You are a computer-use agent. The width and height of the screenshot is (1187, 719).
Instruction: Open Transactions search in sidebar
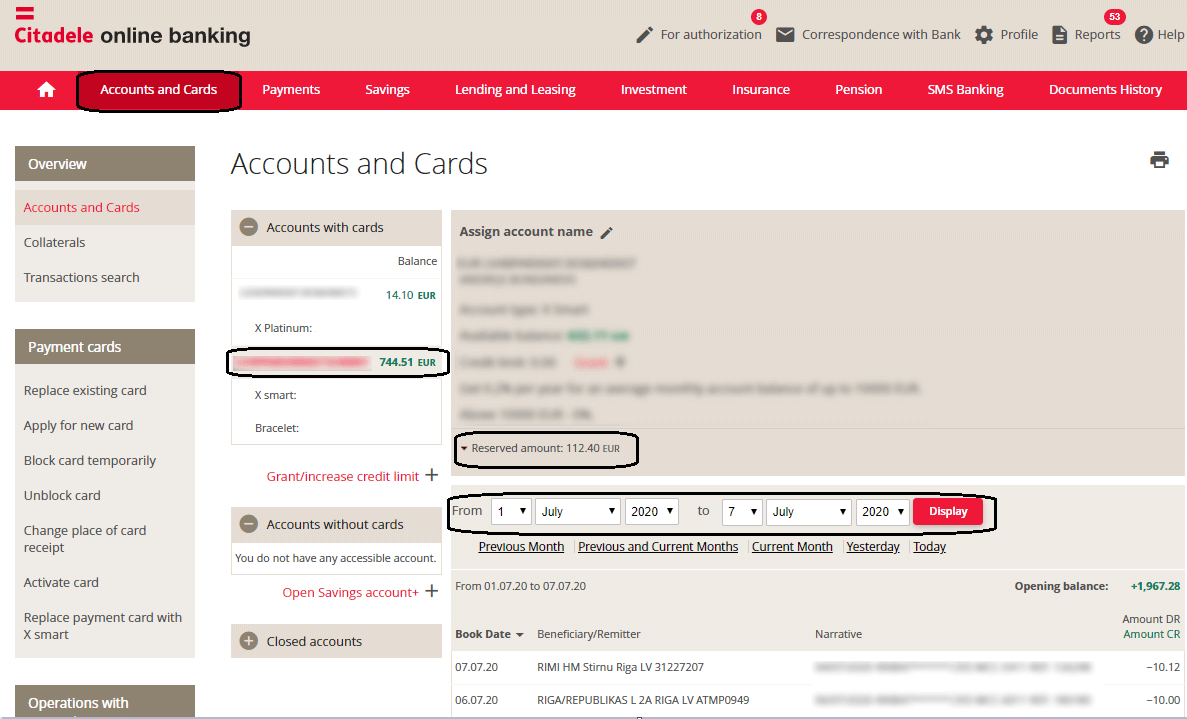pos(82,278)
